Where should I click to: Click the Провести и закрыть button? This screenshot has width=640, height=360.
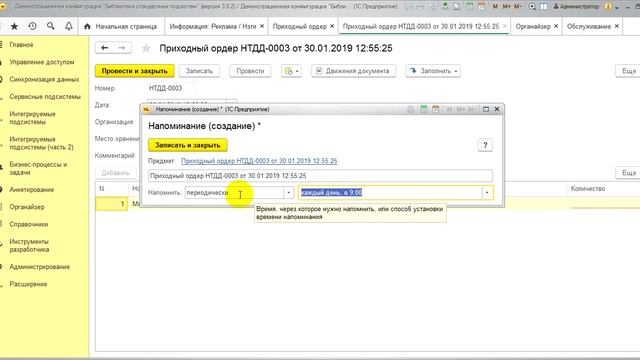pyautogui.click(x=134, y=71)
